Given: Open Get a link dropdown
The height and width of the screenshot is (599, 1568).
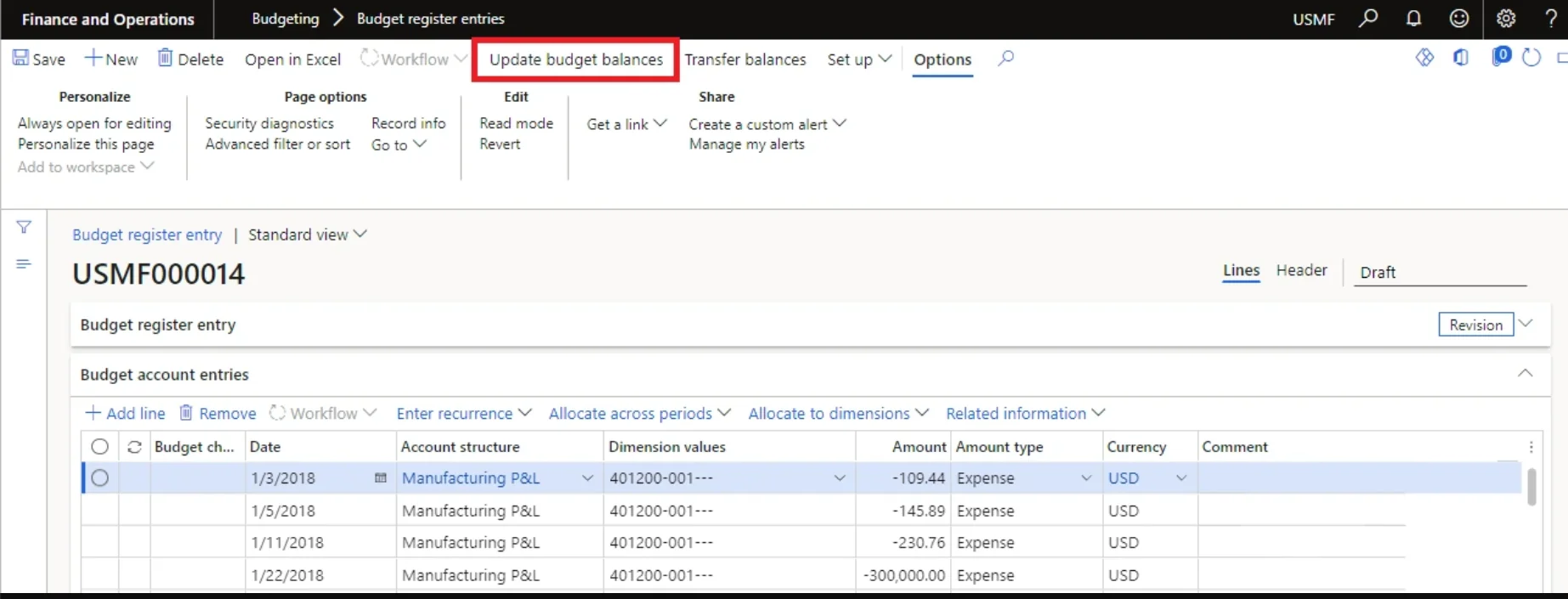Looking at the screenshot, I should (626, 124).
